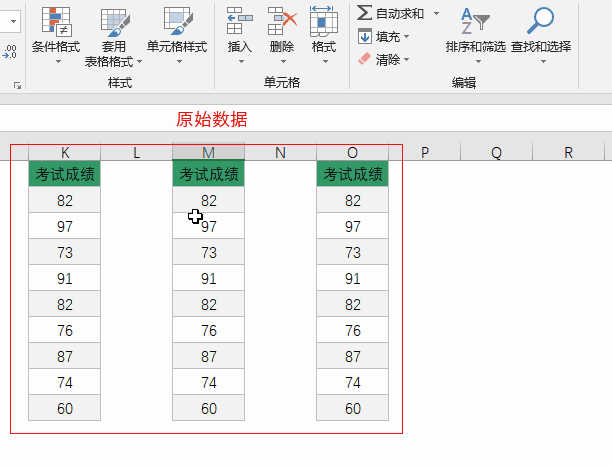Click the Format as Table (套用表格格式) icon
Image resolution: width=612 pixels, height=466 pixels.
pos(115,23)
